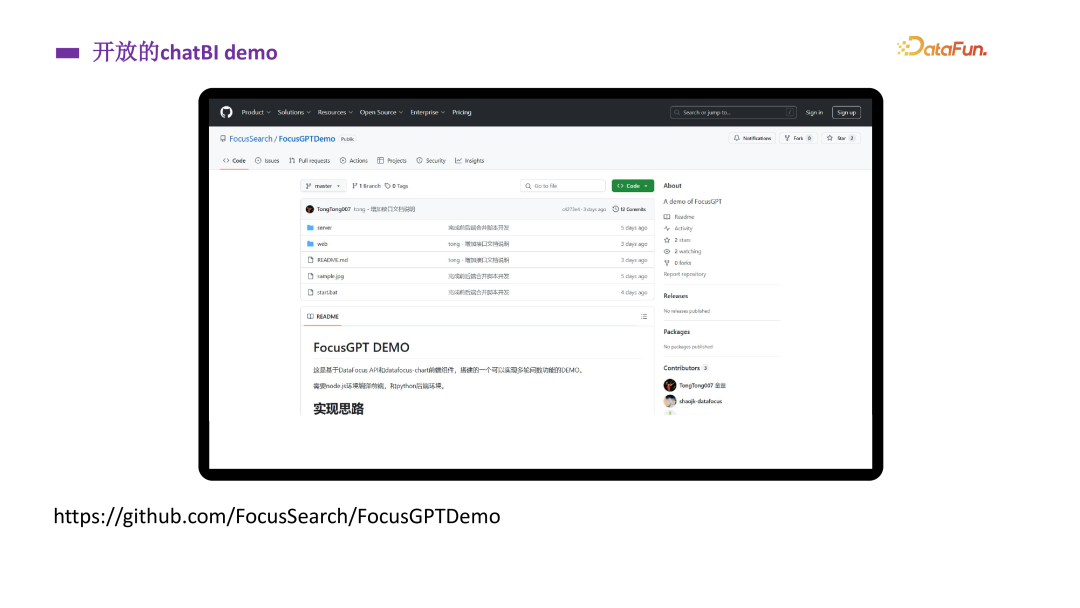Star the repository
Image resolution: width=1080 pixels, height=608 pixels.
click(x=840, y=138)
